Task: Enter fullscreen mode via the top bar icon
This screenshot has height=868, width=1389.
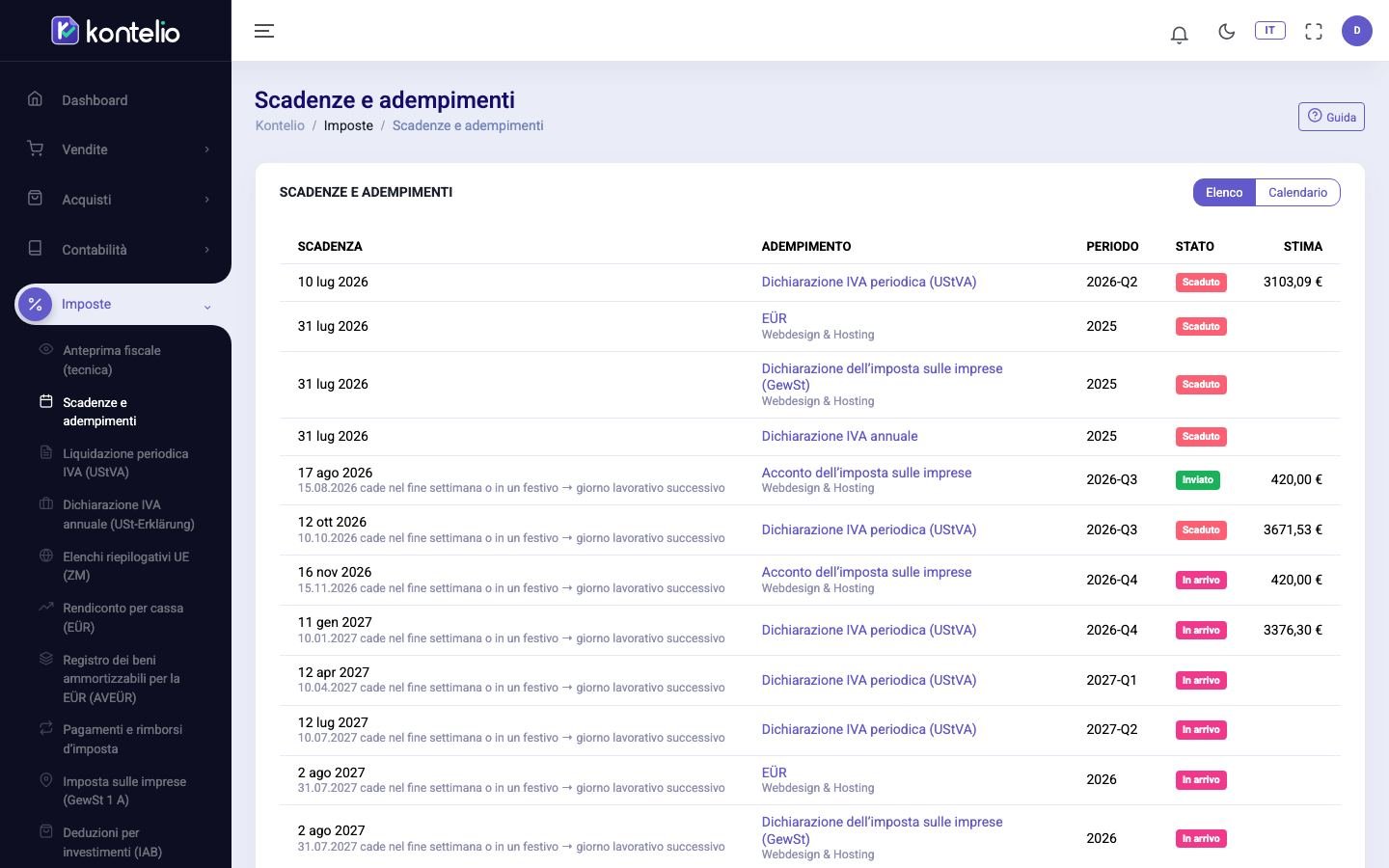Action: pos(1313,31)
